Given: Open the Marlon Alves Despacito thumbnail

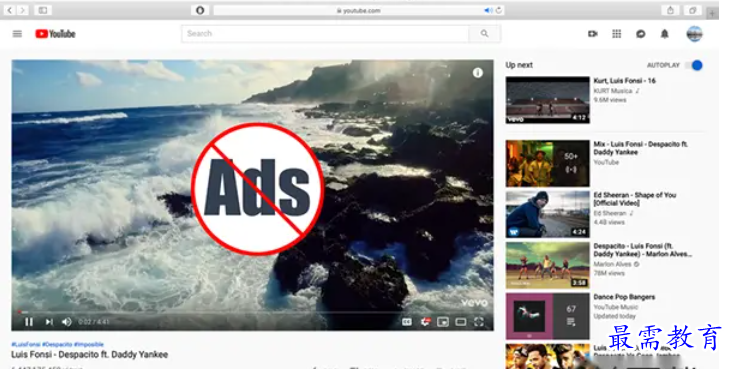Looking at the screenshot, I should coord(548,265).
